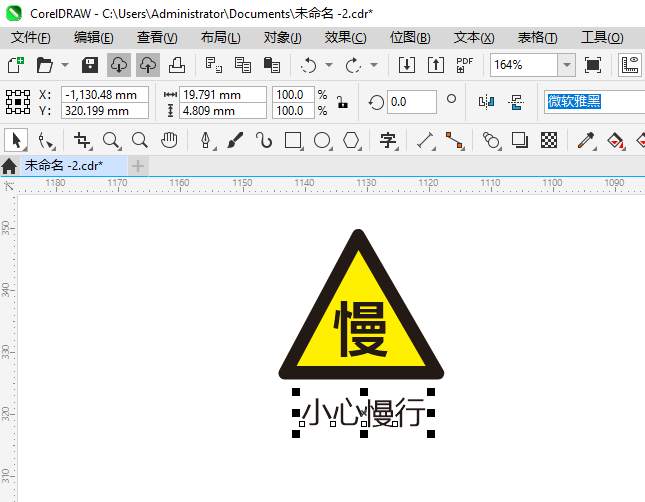Select the Pick tool arrow
Viewport: 645px width, 502px height.
click(16, 140)
